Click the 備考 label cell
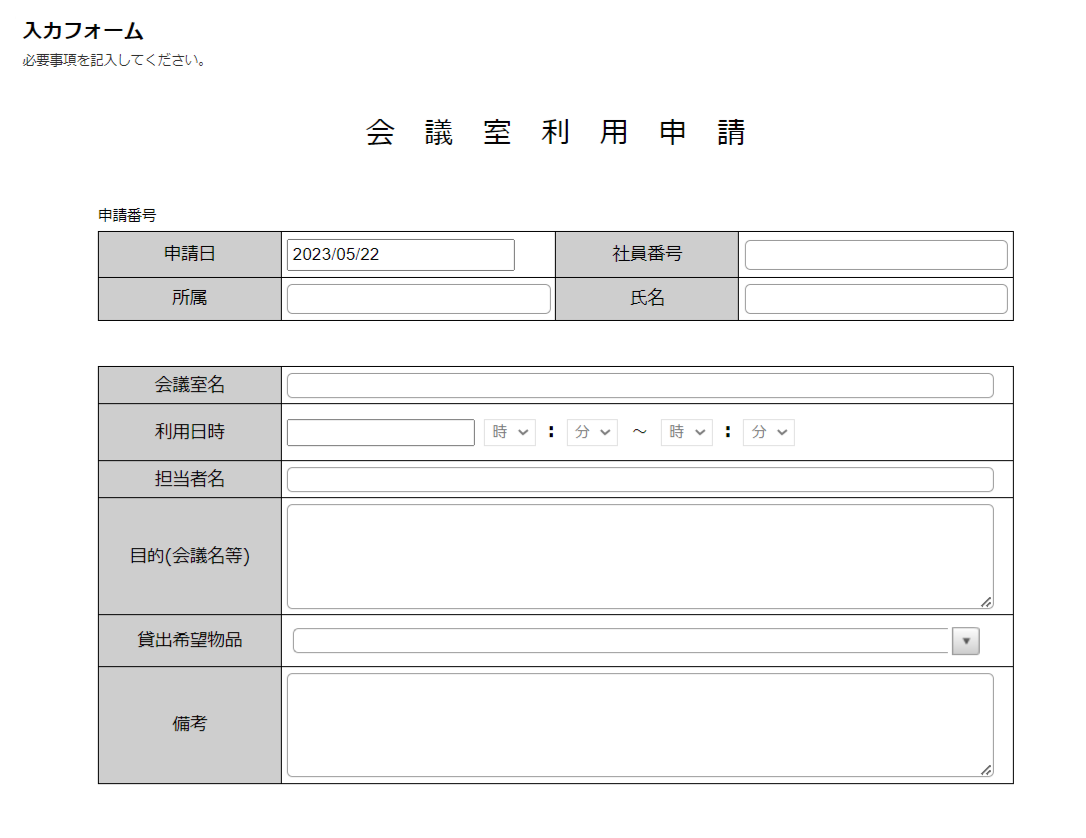1086x838 pixels. pyautogui.click(x=190, y=725)
